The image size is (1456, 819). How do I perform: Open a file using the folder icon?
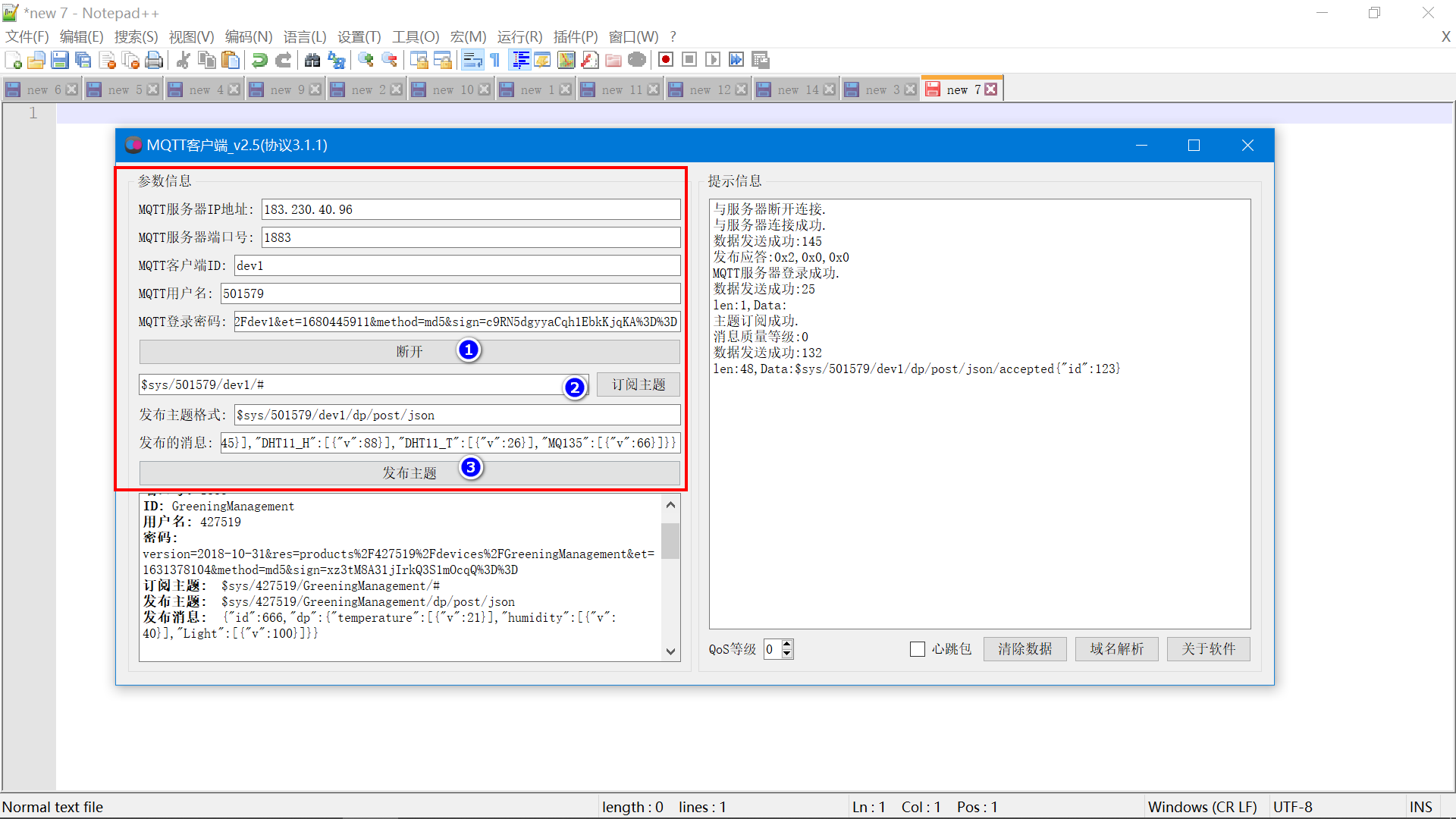pos(36,60)
